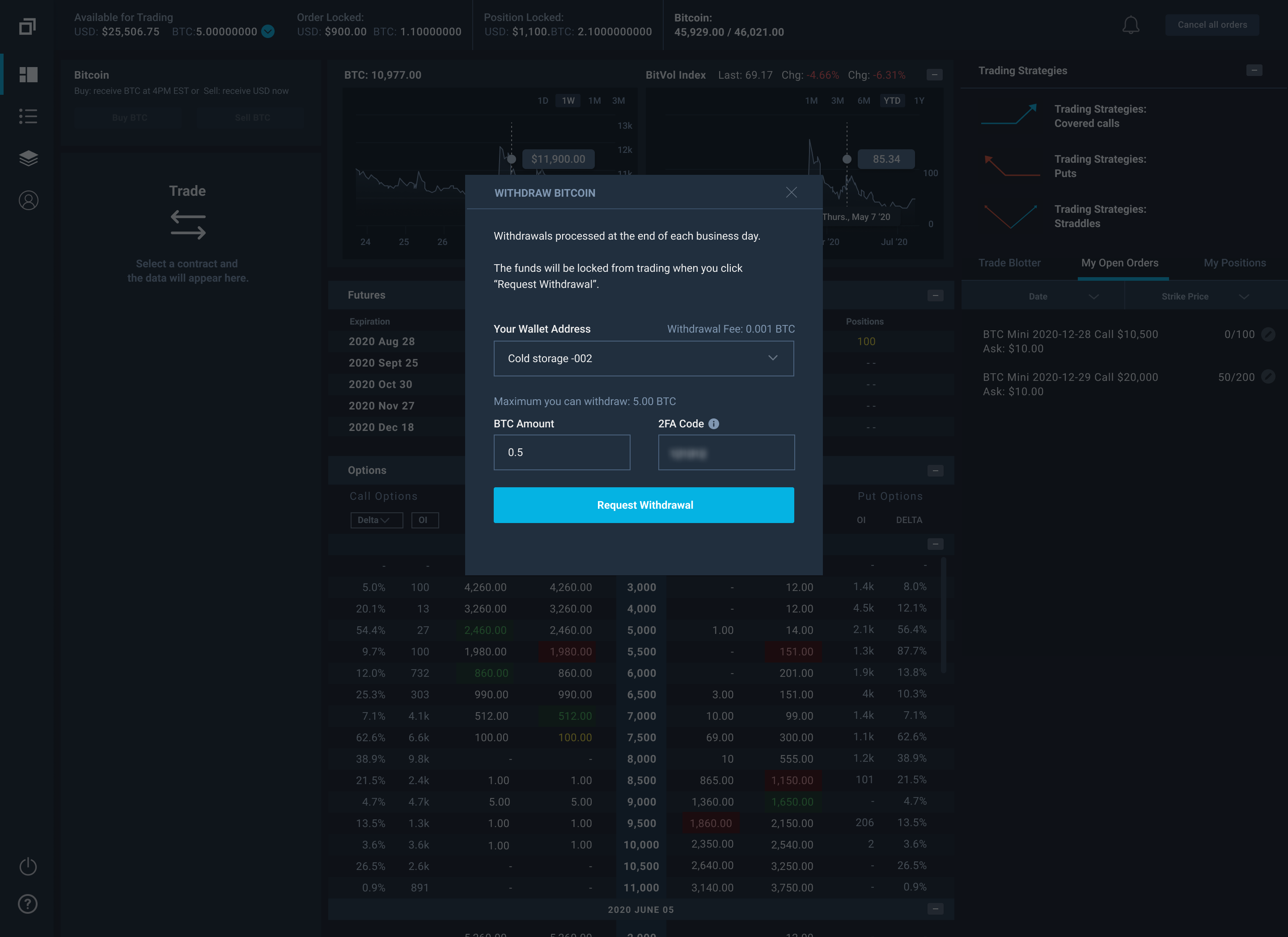Collapse the Trading Strategies panel
The width and height of the screenshot is (1288, 937).
coord(1254,70)
